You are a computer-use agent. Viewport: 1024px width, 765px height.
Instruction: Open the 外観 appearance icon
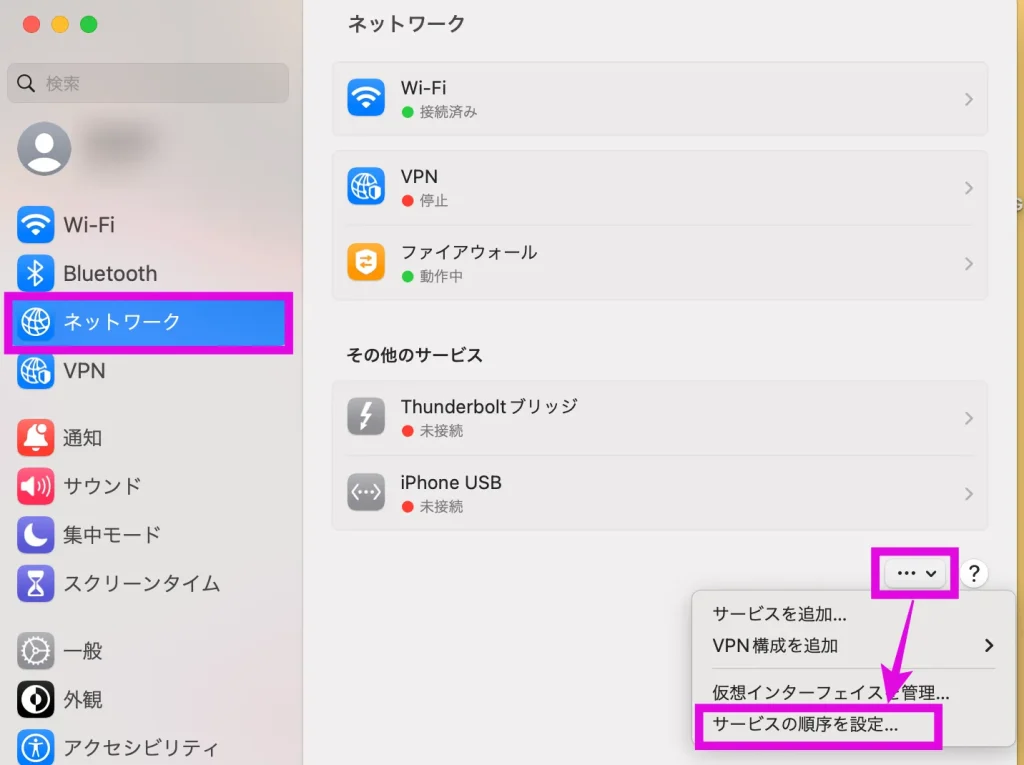[x=36, y=699]
